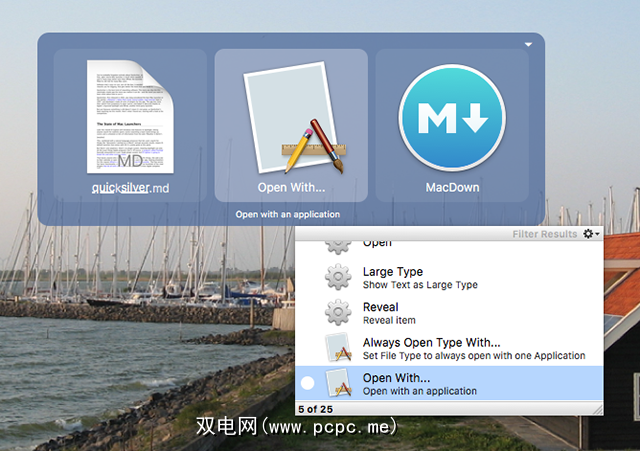This screenshot has height=451, width=640.
Task: Select the quicksilver.md document icon
Action: pos(129,115)
